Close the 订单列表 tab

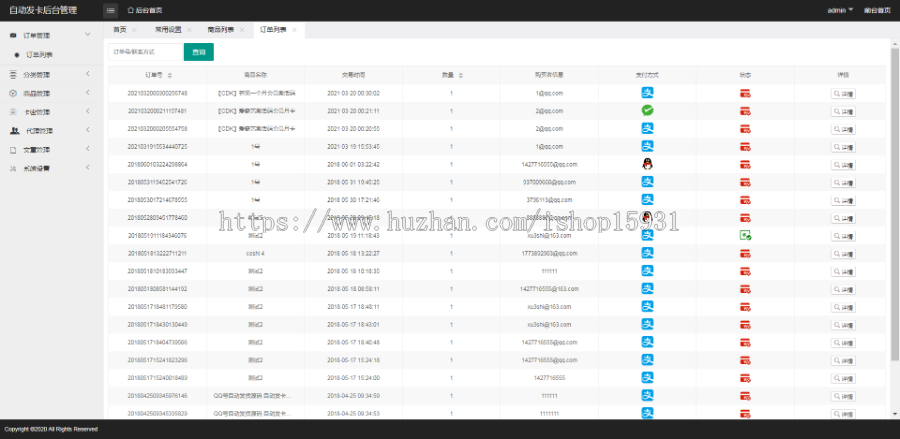294,30
